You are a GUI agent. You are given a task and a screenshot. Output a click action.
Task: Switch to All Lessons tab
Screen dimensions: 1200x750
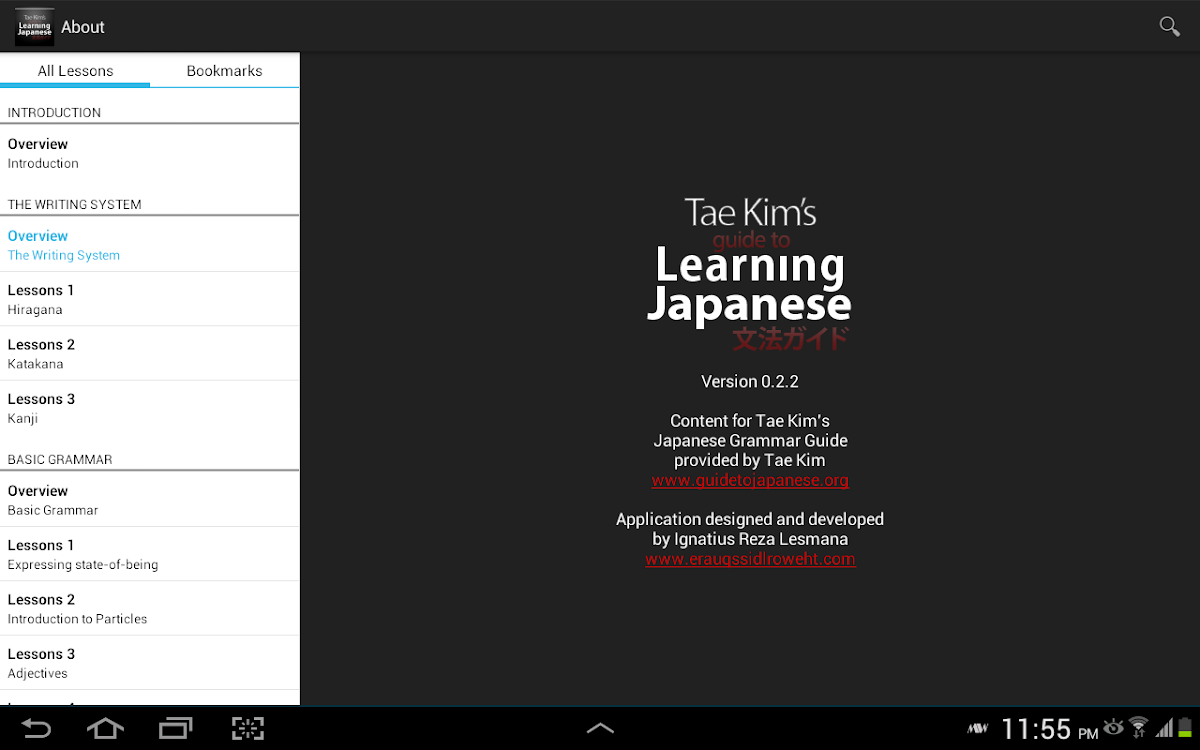pyautogui.click(x=75, y=70)
